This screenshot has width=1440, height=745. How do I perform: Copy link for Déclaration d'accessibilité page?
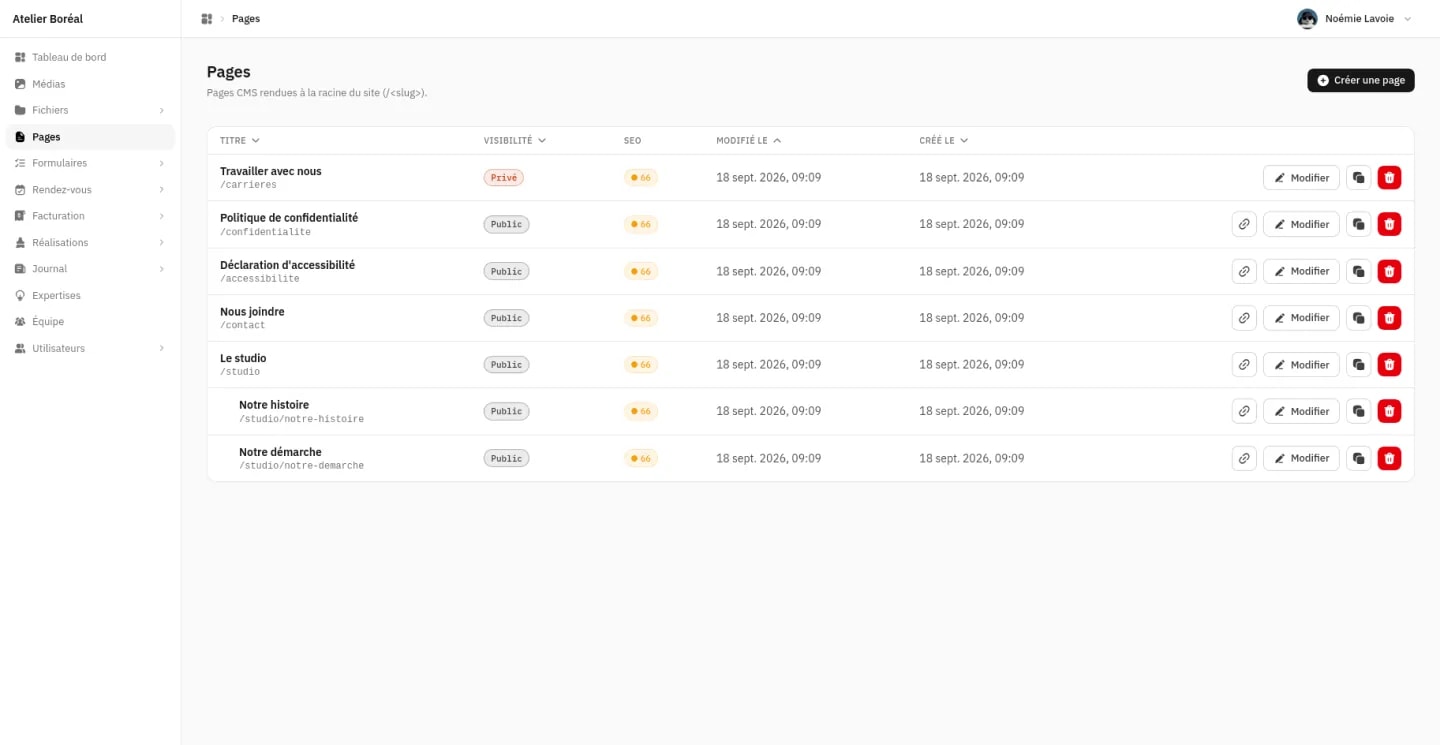click(x=1244, y=271)
